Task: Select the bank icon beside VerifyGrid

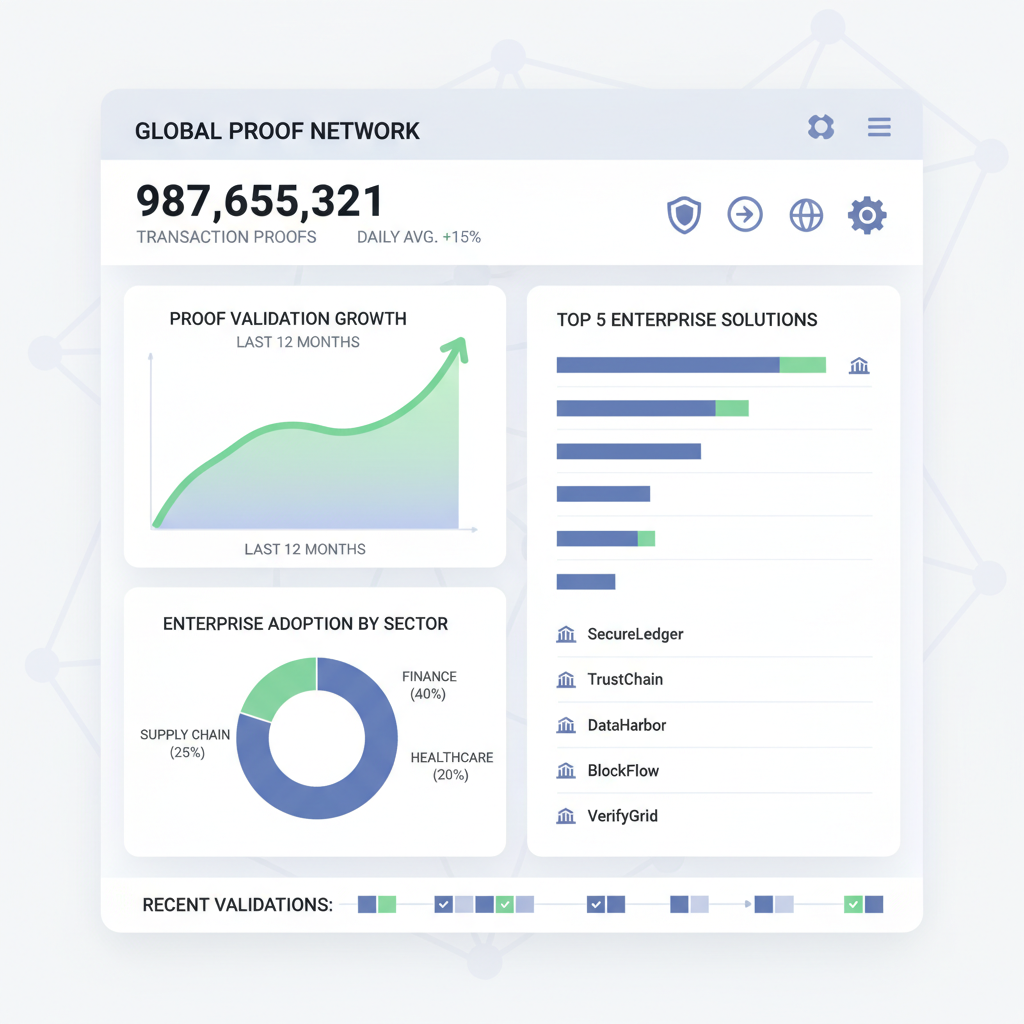Action: click(x=567, y=815)
